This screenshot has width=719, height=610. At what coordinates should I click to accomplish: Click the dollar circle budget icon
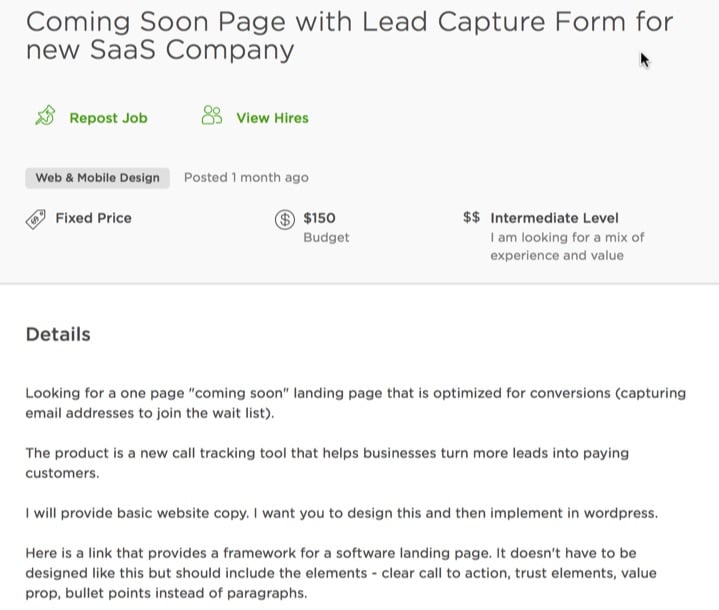point(285,220)
